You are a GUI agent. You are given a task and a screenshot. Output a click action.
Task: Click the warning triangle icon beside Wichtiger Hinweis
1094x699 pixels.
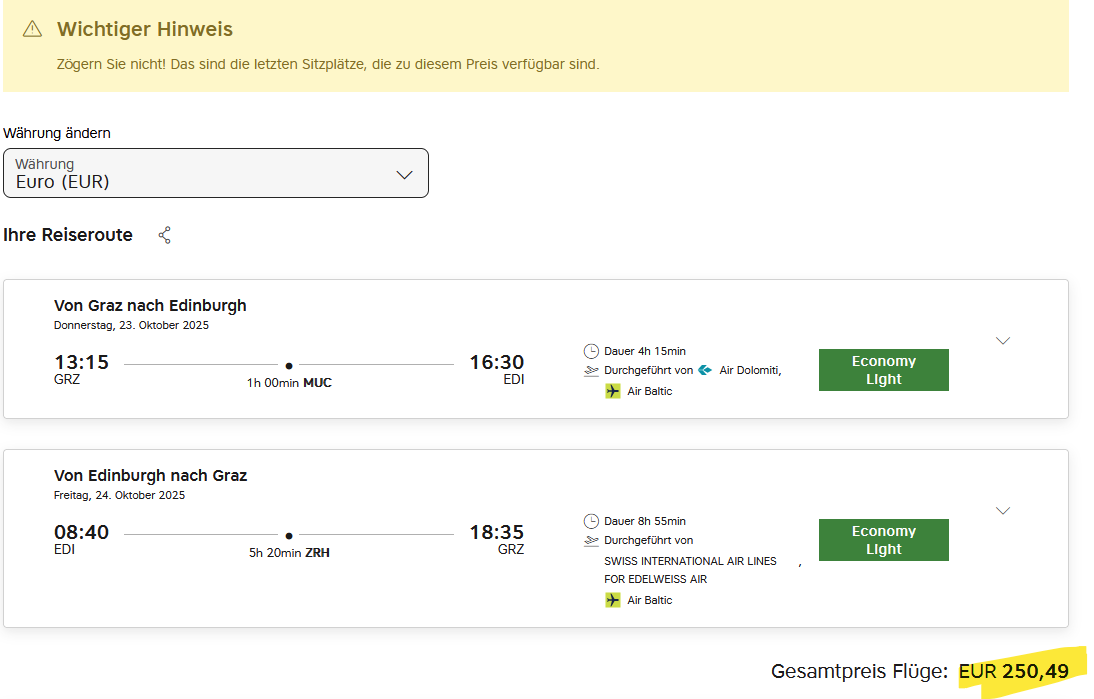(x=32, y=29)
